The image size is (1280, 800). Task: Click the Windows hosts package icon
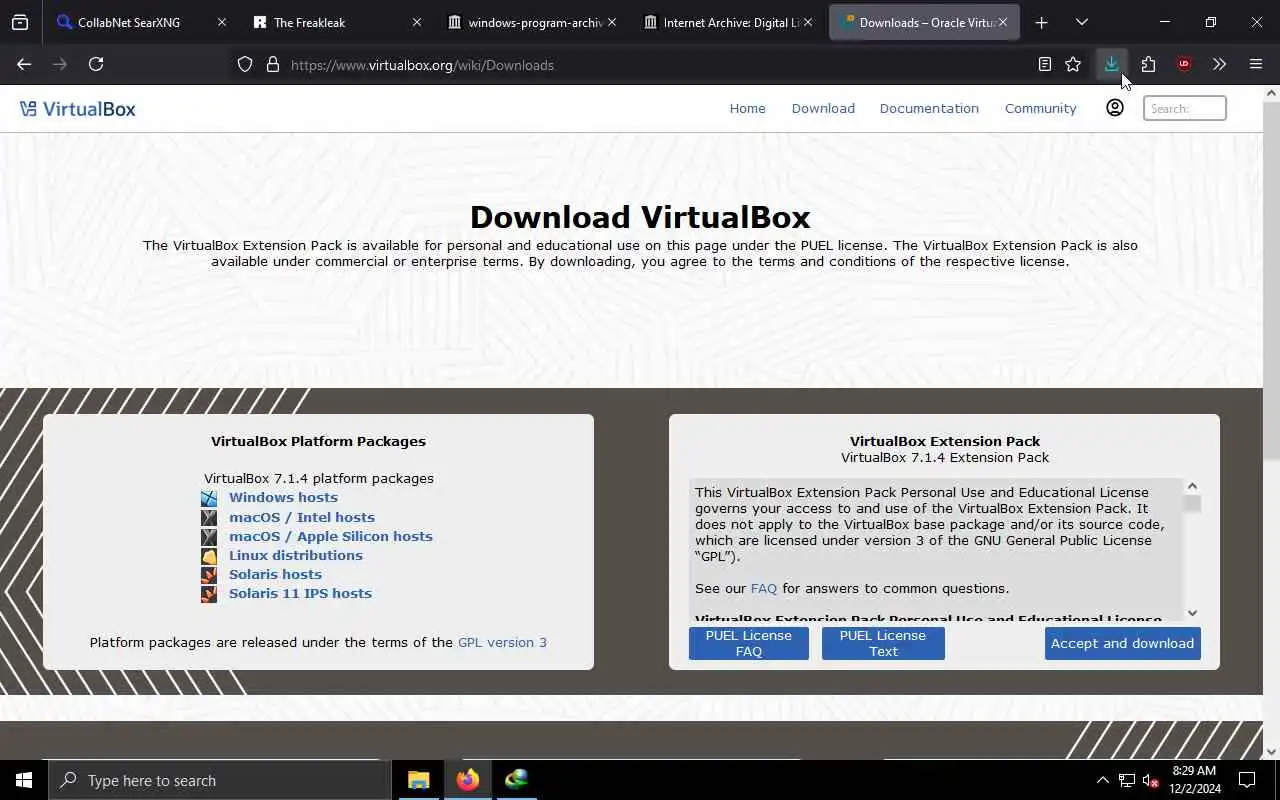coord(209,498)
